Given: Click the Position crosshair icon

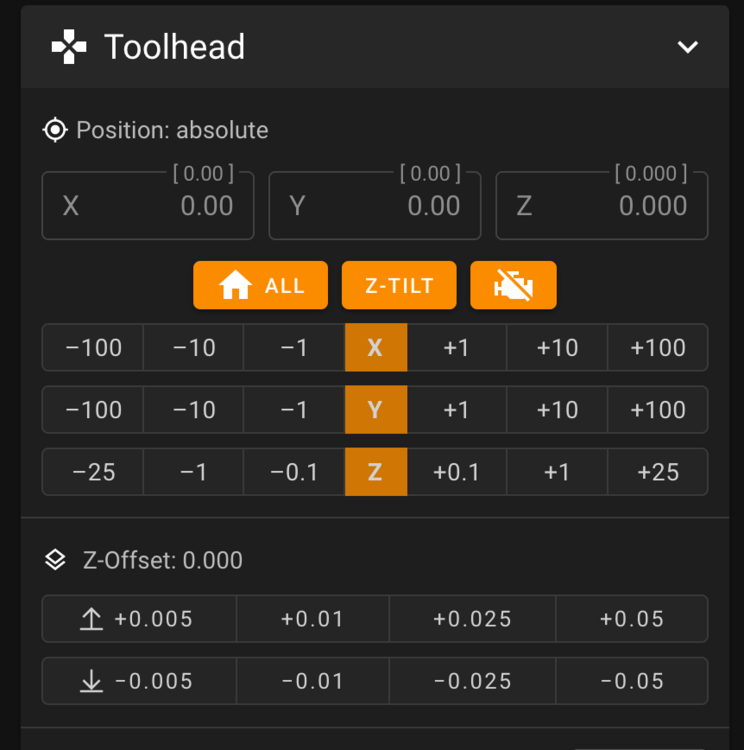Looking at the screenshot, I should coord(55,130).
